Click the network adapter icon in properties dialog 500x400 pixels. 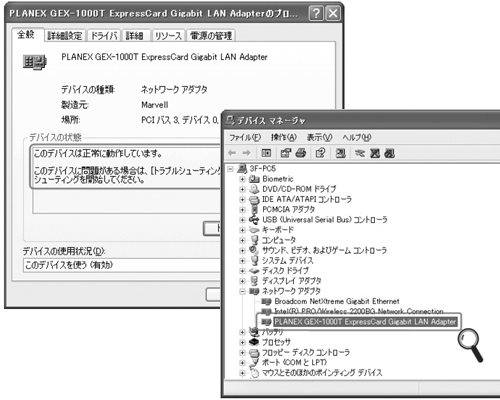click(35, 62)
